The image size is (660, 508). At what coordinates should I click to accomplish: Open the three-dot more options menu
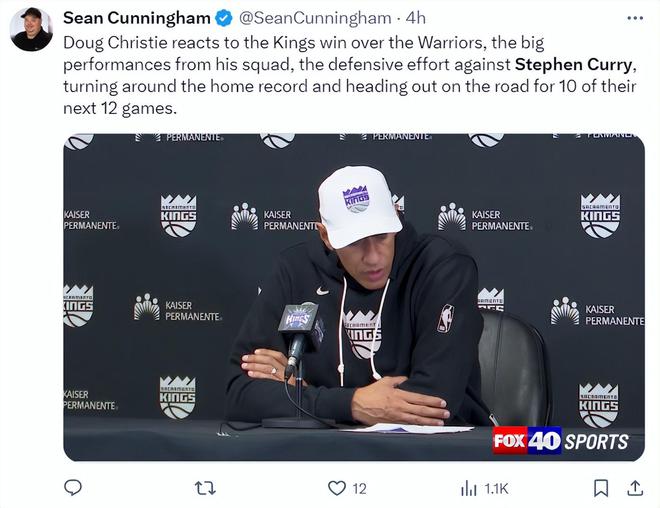coord(635,18)
